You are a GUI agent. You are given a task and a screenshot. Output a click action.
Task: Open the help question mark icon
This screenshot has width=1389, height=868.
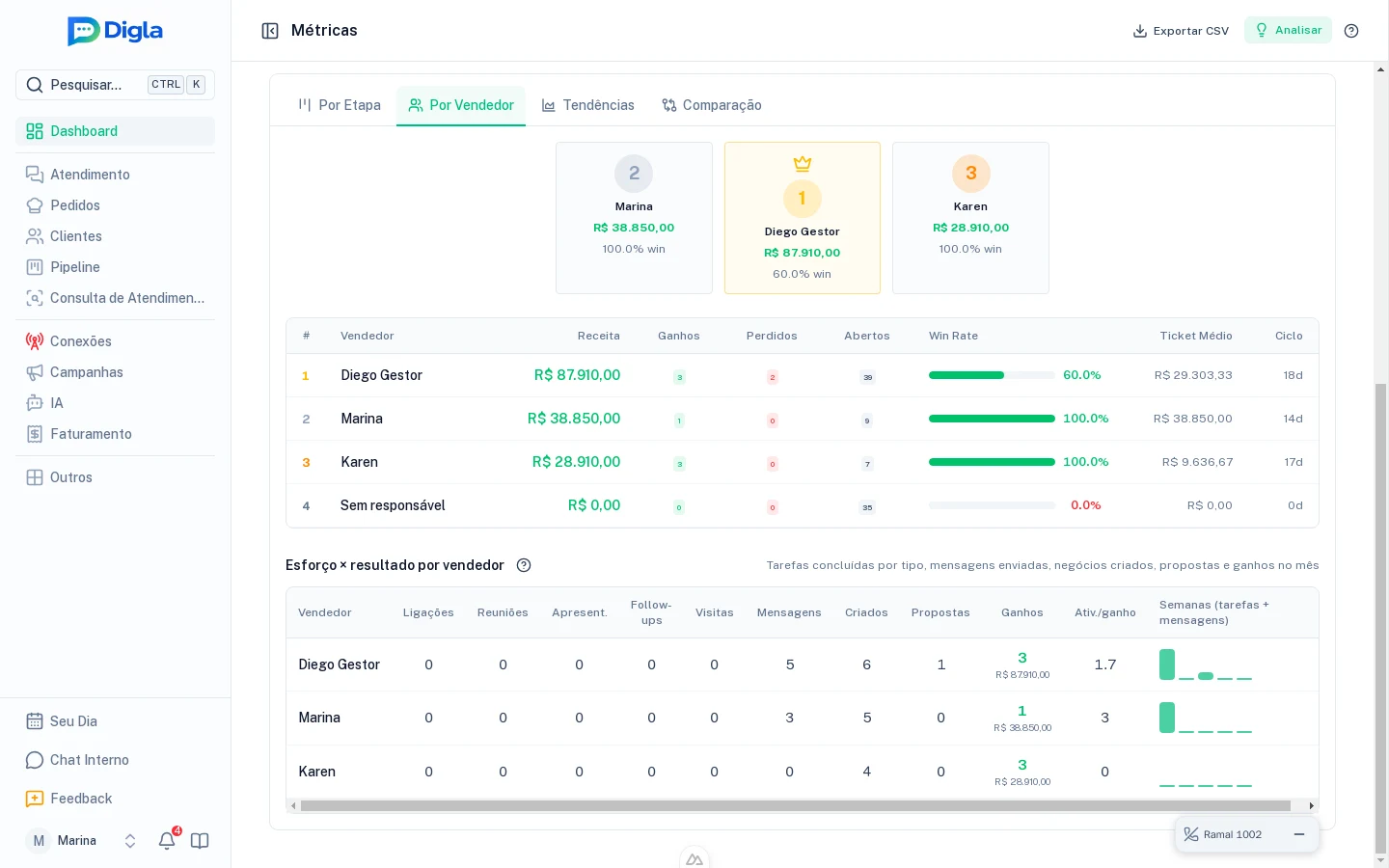pyautogui.click(x=1351, y=31)
